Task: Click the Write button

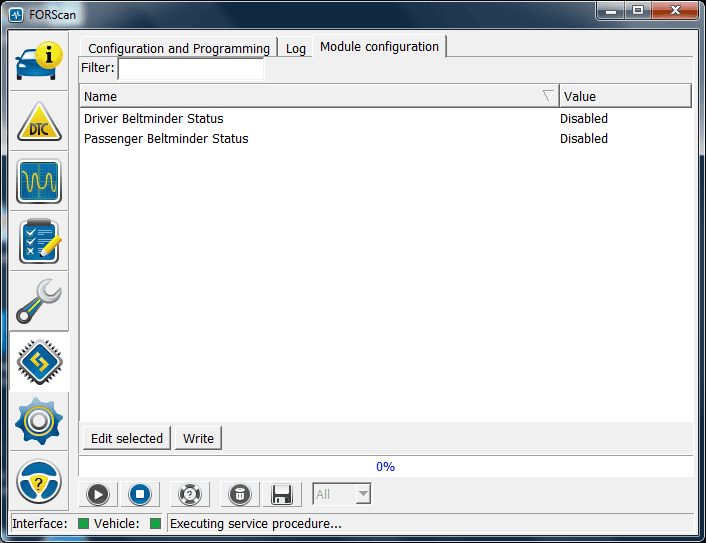Action: click(198, 438)
